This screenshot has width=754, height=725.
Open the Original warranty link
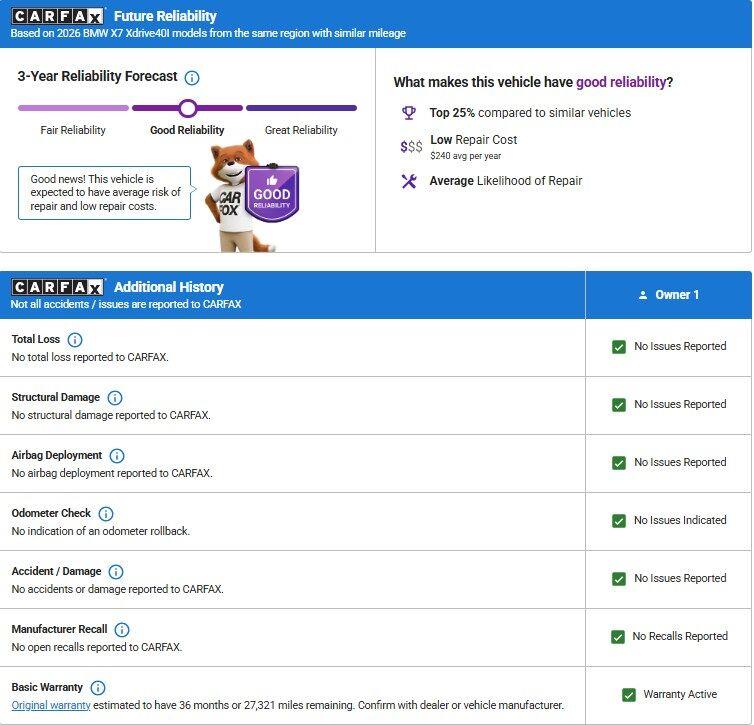point(51,705)
